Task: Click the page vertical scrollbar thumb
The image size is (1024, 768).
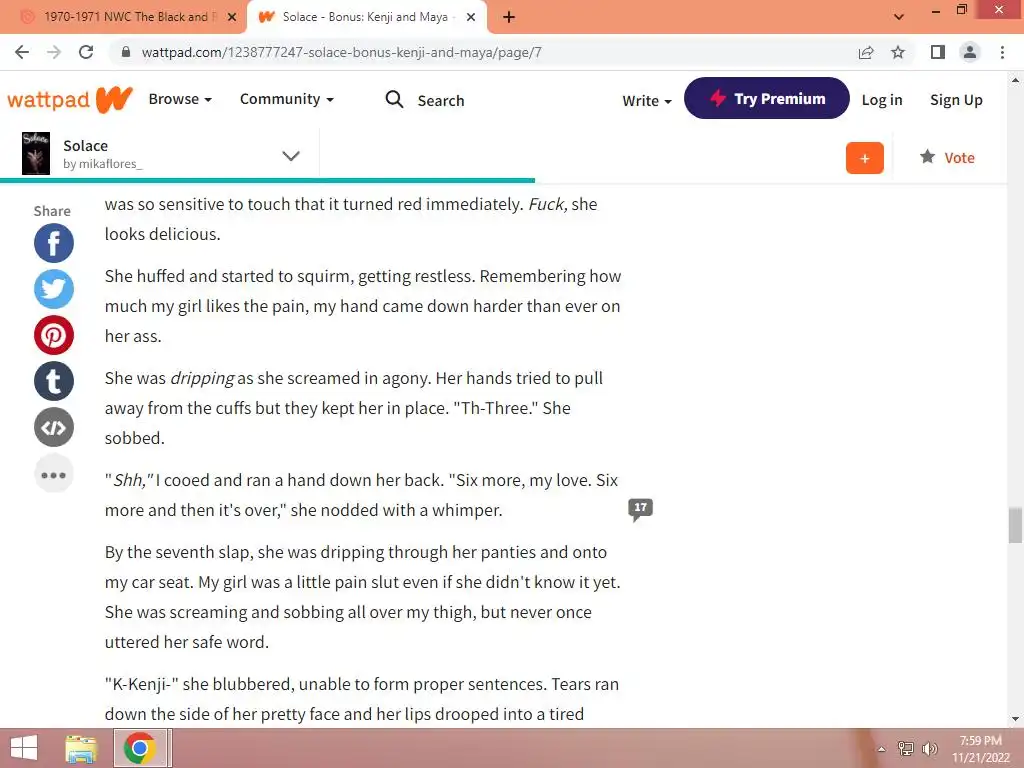Action: [x=1015, y=525]
